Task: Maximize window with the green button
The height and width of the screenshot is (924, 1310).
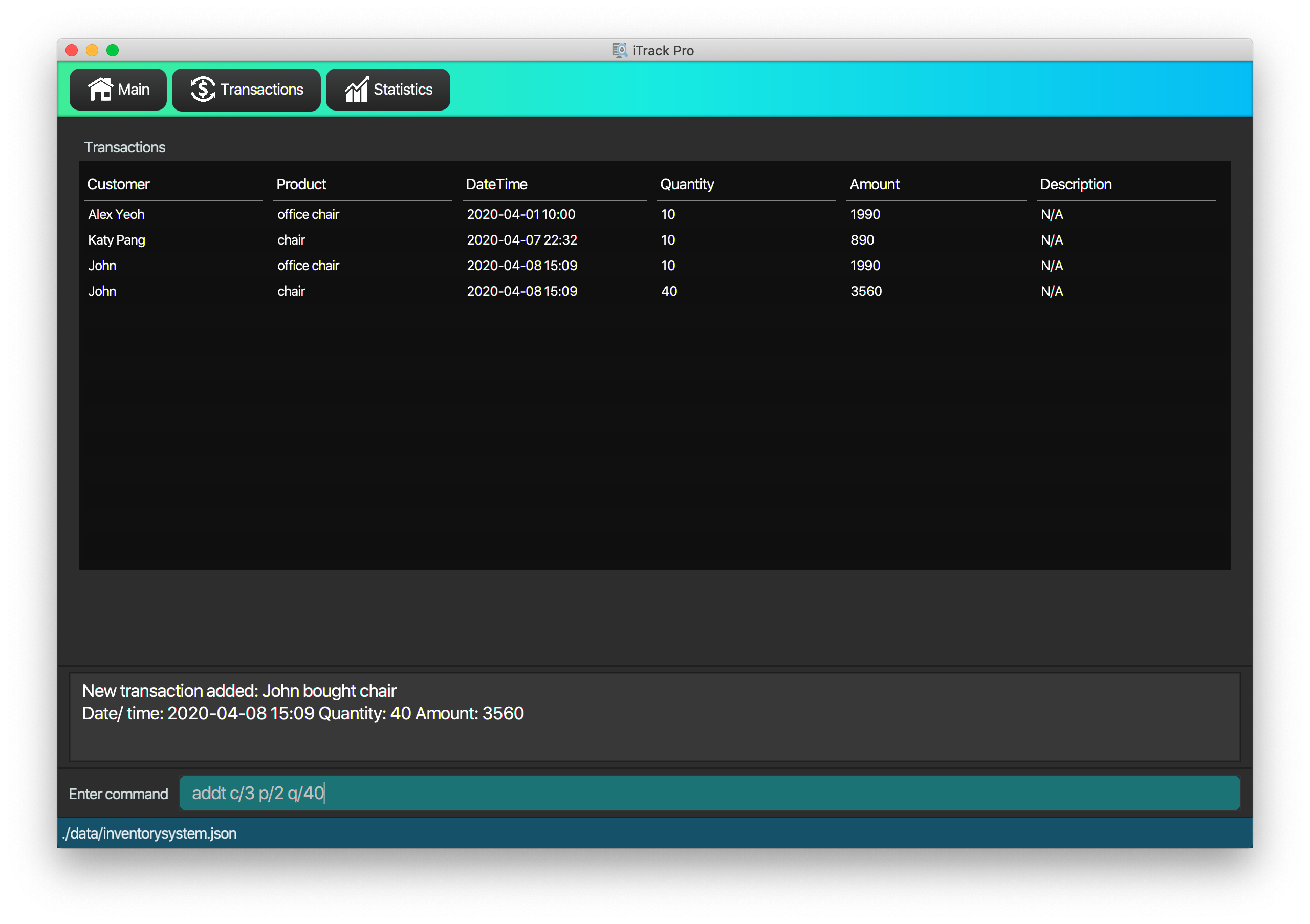Action: (113, 50)
